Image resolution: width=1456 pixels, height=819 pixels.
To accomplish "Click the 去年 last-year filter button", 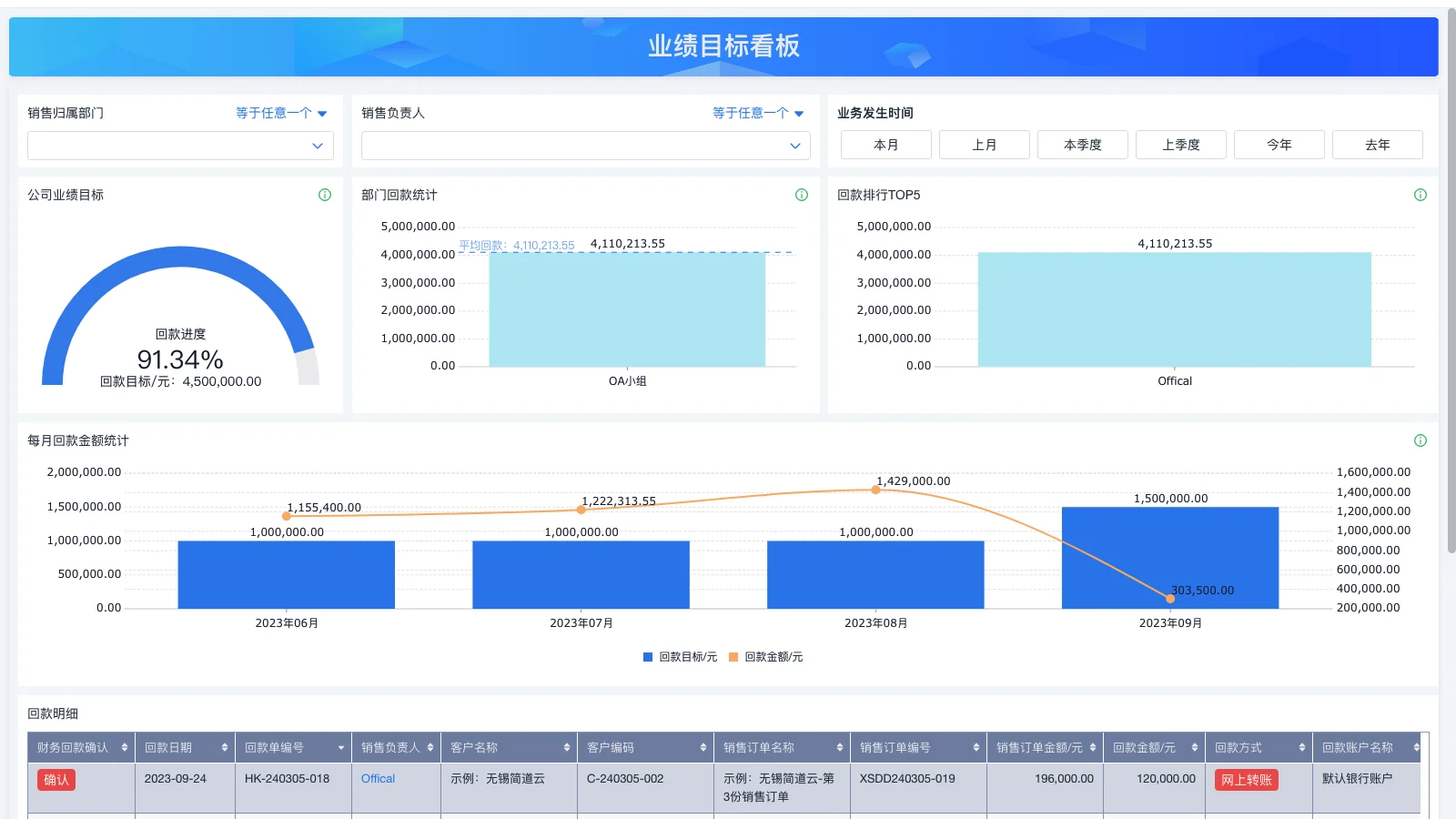I will (x=1378, y=144).
